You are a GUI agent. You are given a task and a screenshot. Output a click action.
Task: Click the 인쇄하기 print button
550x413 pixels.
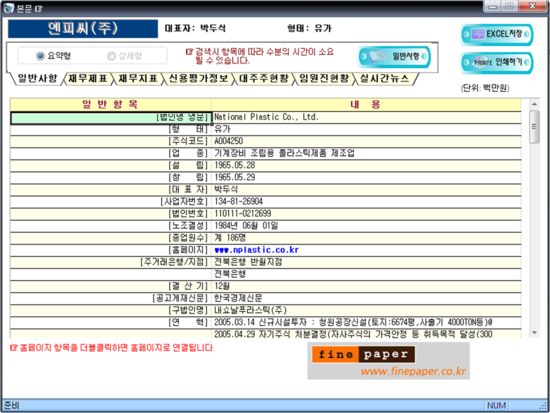point(497,62)
